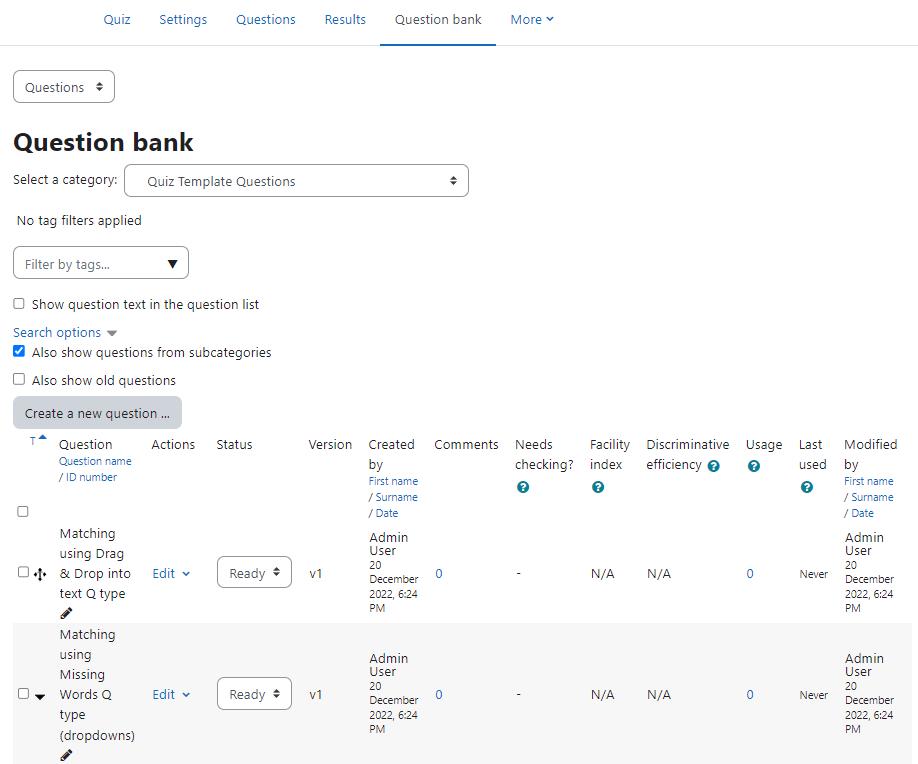The width and height of the screenshot is (918, 764).
Task: Go to the Quiz tab
Action: [117, 19]
